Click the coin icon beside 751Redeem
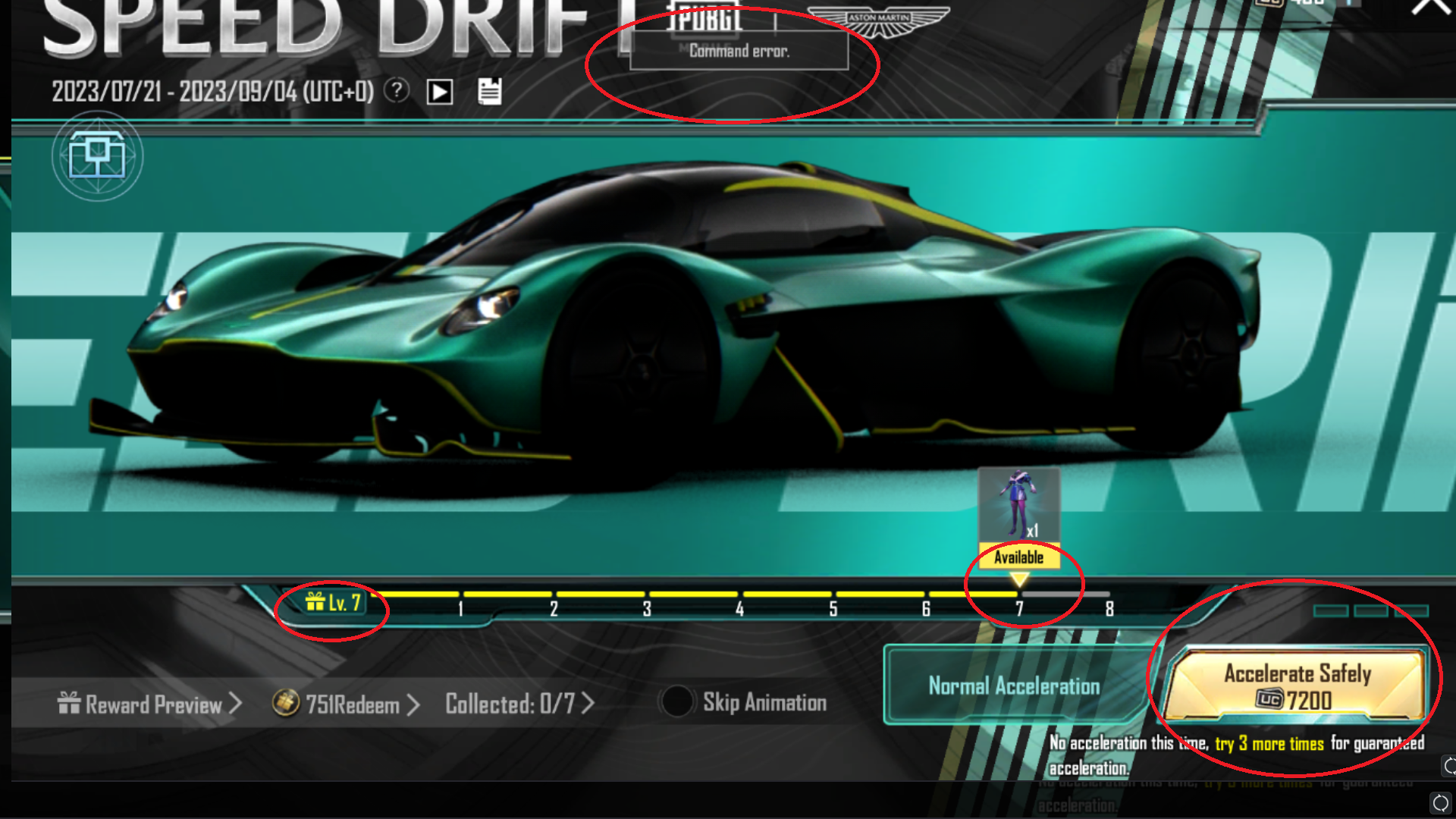Viewport: 1456px width, 819px height. 286,703
